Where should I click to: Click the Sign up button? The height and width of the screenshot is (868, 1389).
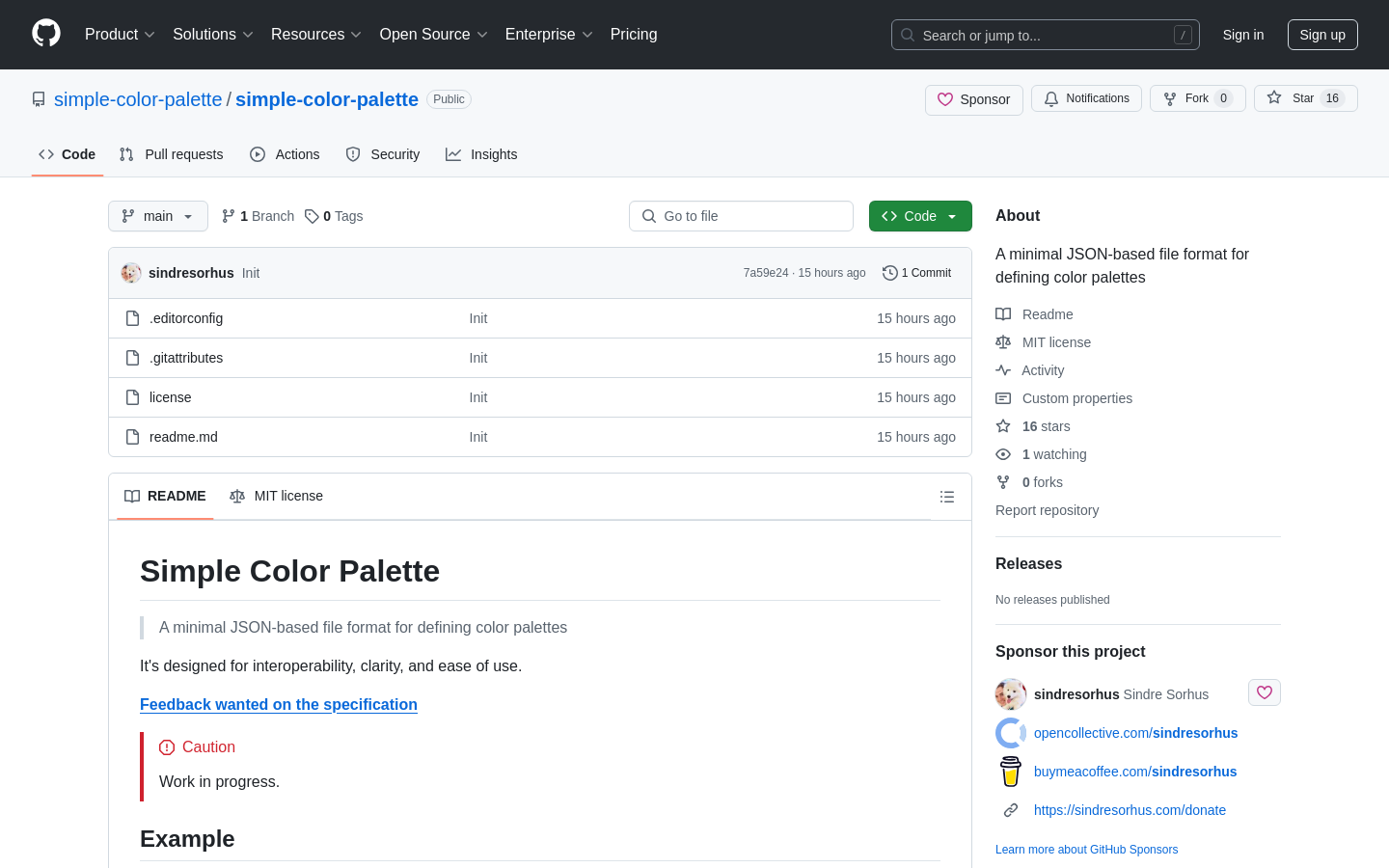click(x=1322, y=35)
